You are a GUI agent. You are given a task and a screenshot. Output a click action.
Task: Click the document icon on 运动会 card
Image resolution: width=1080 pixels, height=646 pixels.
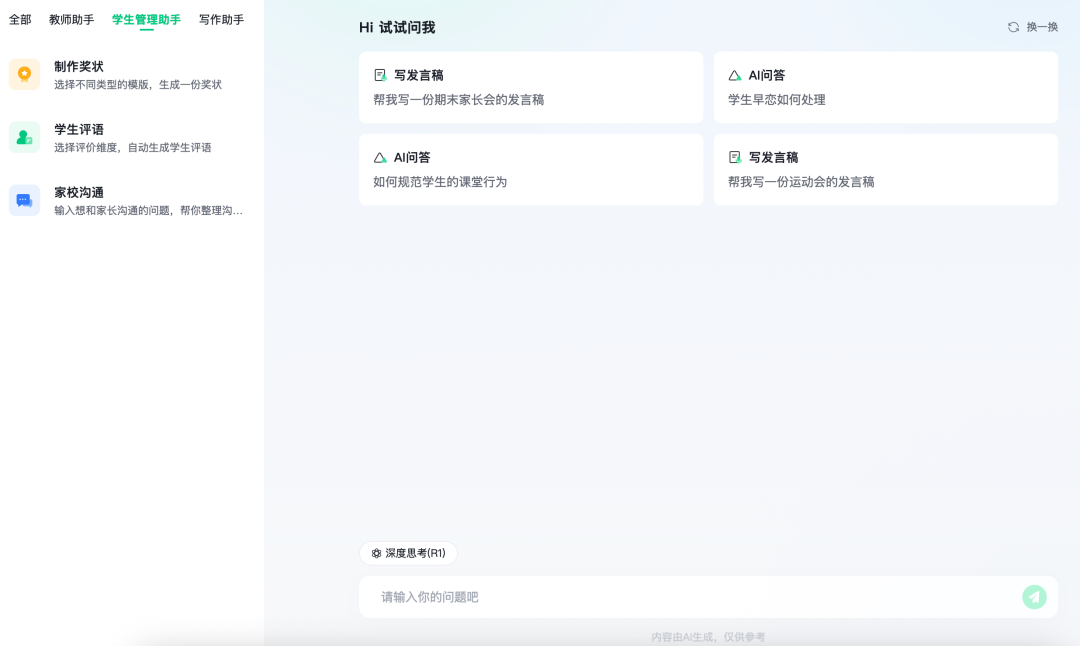click(x=735, y=158)
